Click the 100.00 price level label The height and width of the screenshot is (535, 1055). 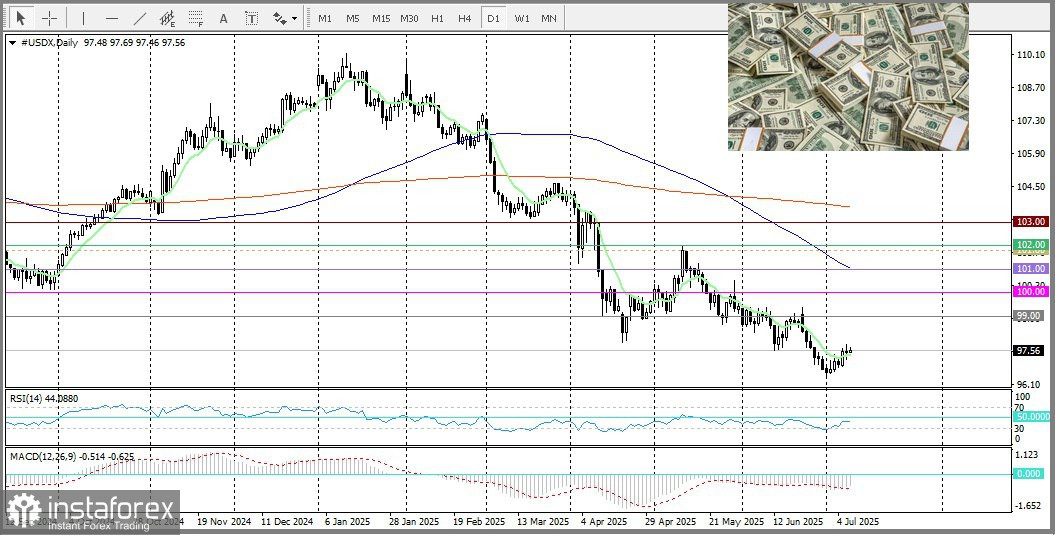(1029, 292)
